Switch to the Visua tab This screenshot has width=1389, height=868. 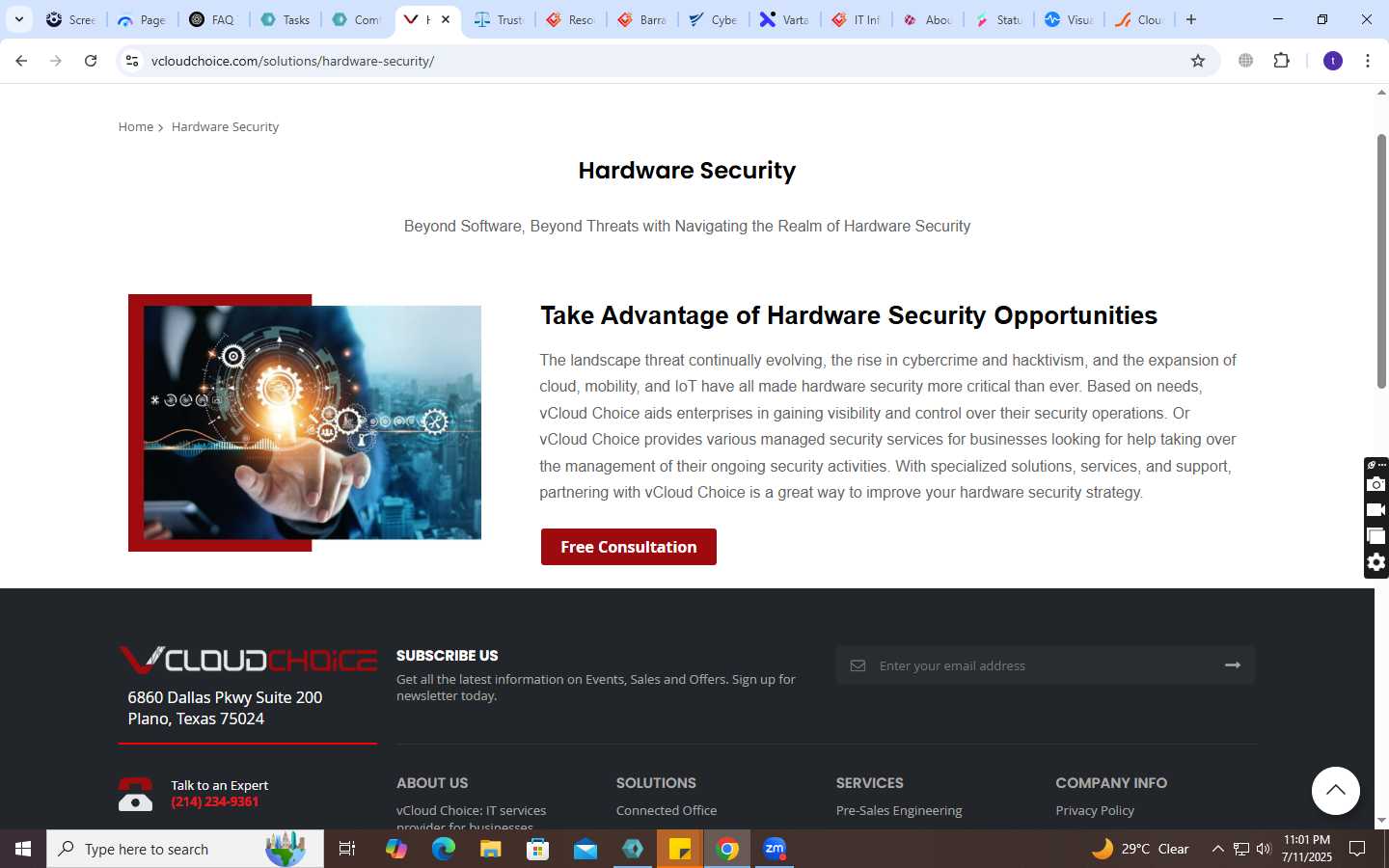click(1070, 19)
